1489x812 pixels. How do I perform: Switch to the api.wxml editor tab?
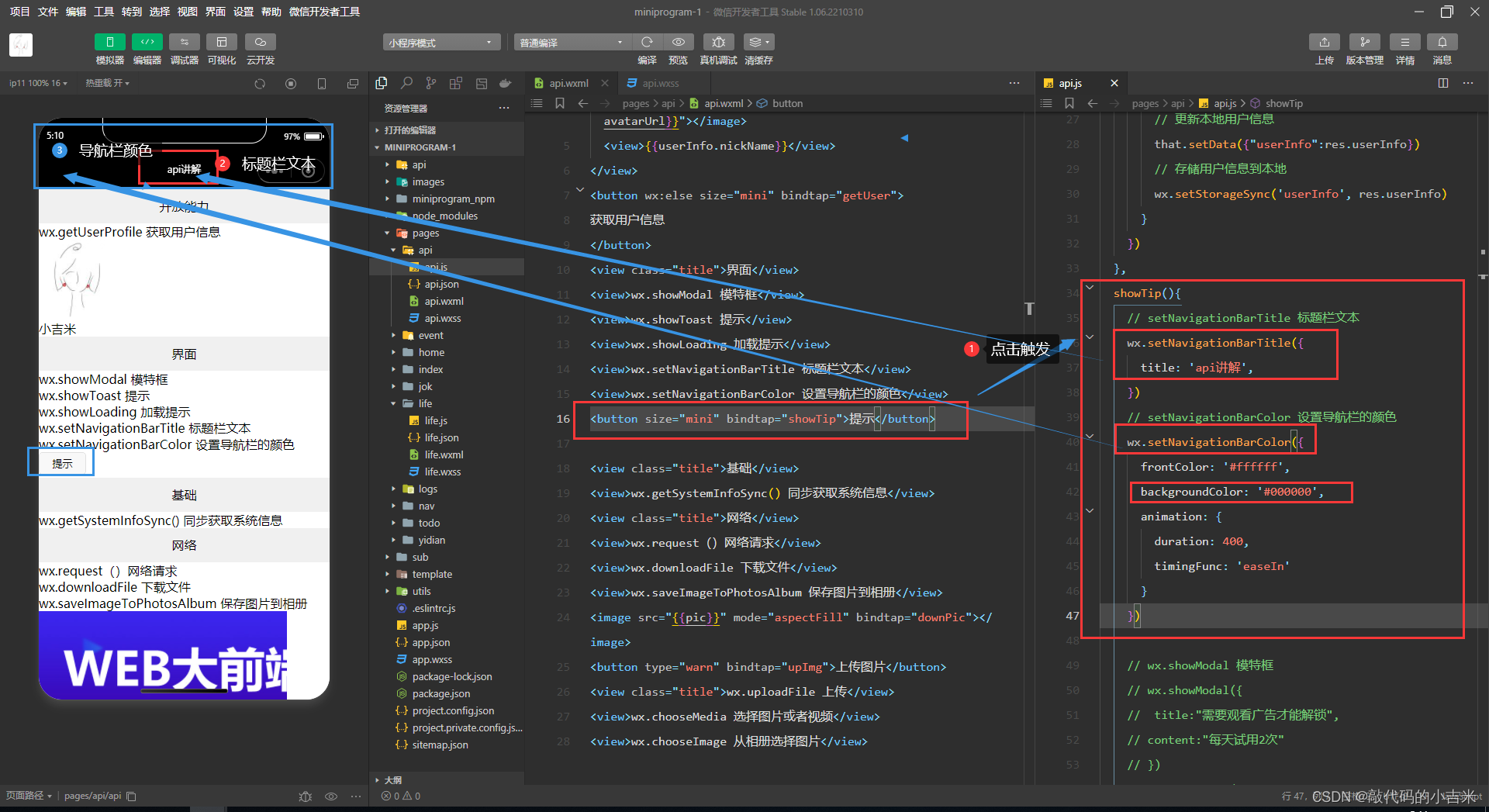(568, 83)
